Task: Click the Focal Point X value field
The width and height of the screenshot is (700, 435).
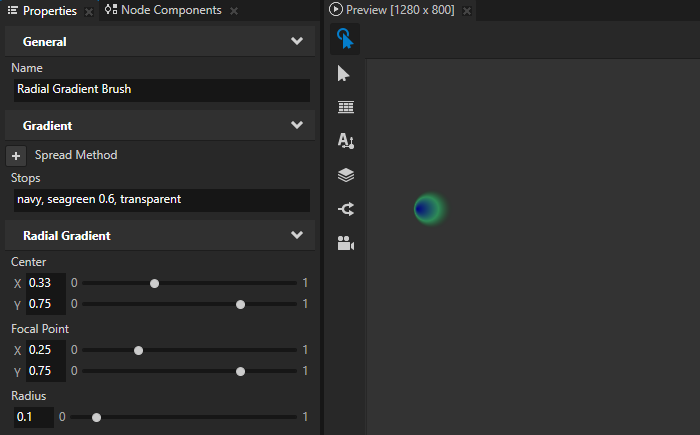Action: click(x=46, y=350)
